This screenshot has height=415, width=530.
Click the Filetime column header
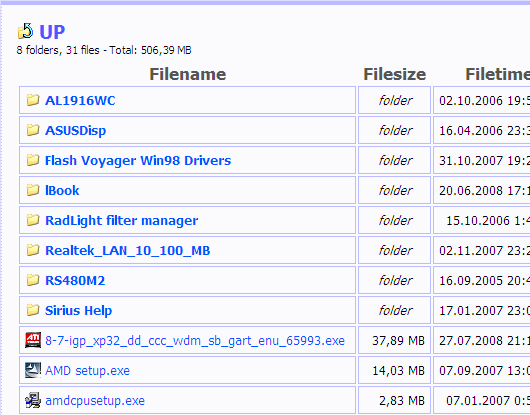(498, 74)
